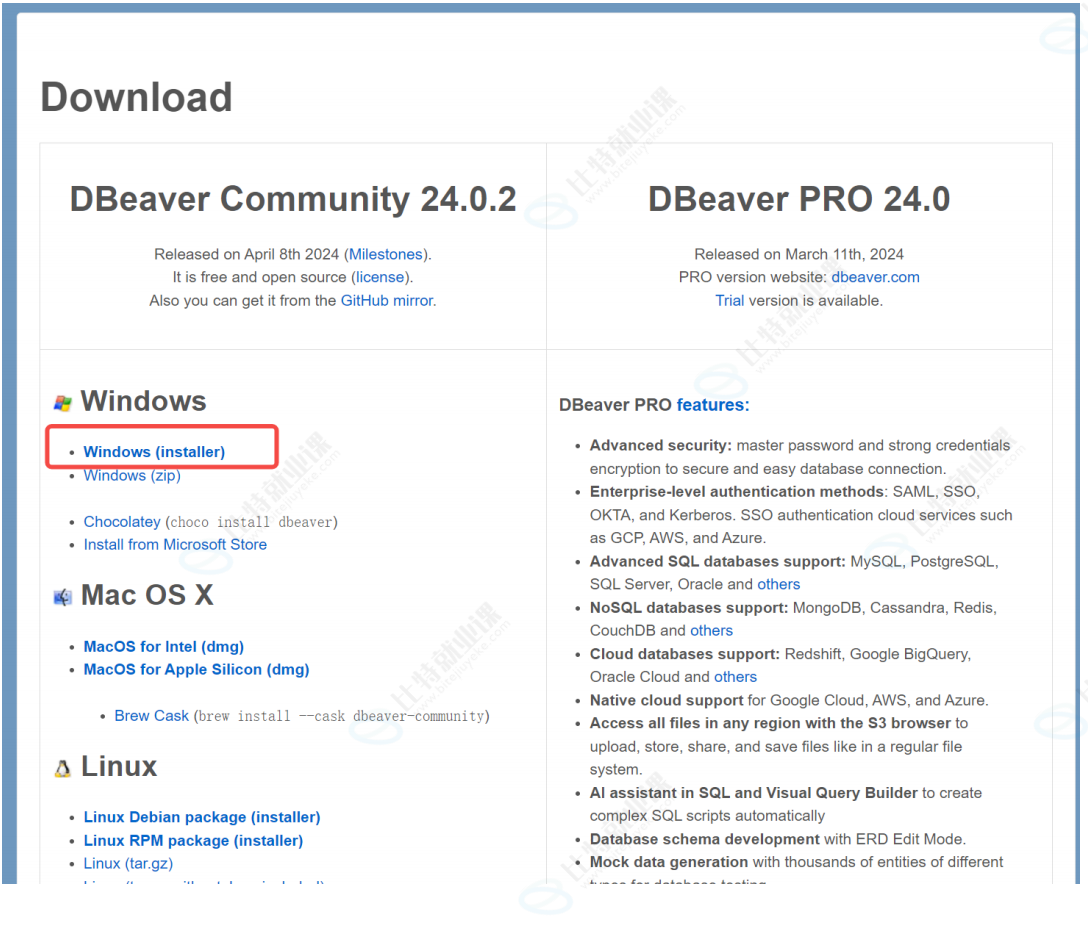Open the Chocolatey link
1088x925 pixels.
click(122, 521)
